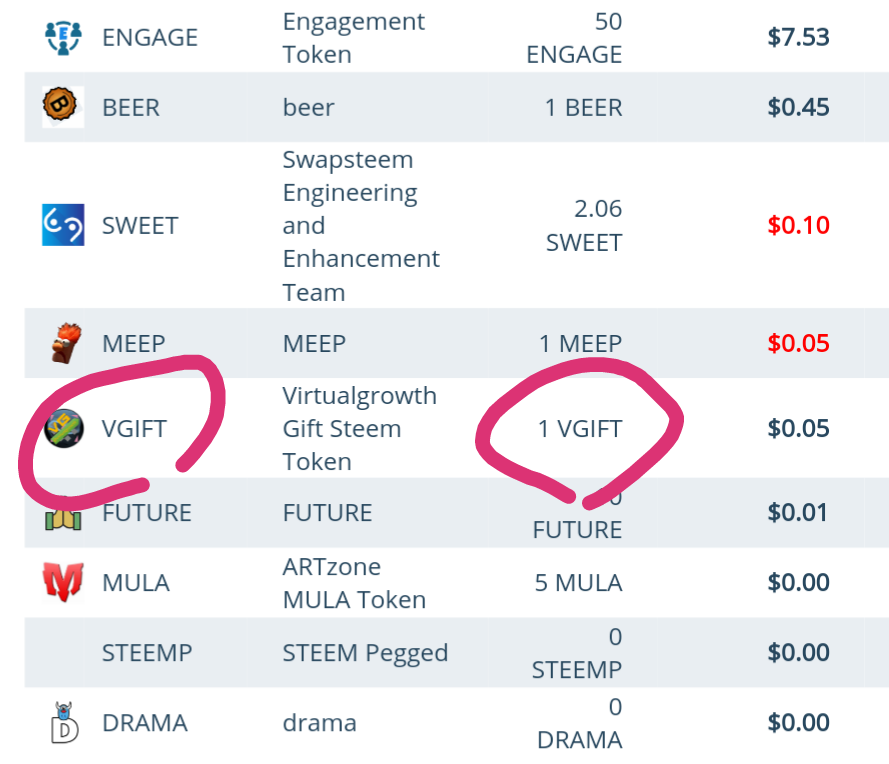This screenshot has width=889, height=764.
Task: Click the Virtualgrowth Gift Steem Token name
Action: click(359, 428)
